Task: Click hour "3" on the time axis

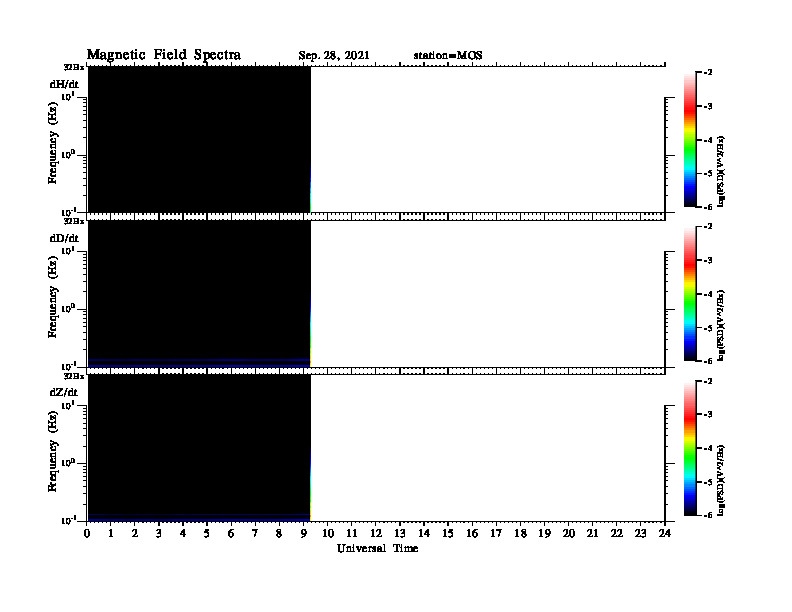Action: 159,533
